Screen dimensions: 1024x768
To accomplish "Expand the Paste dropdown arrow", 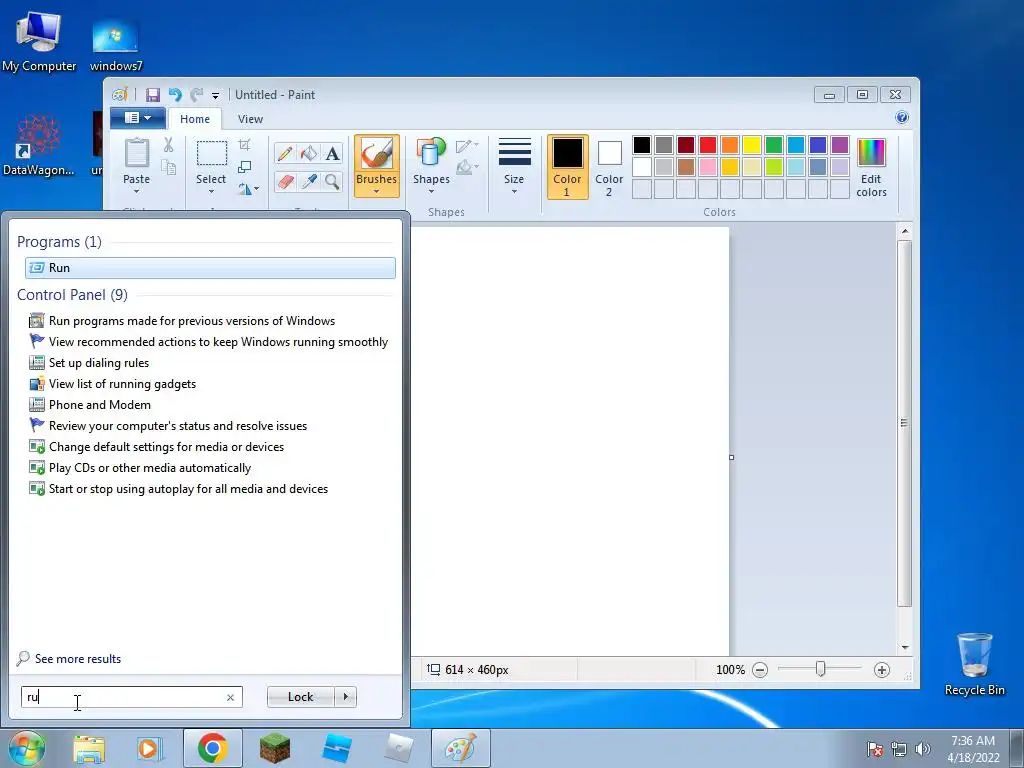I will 136,191.
